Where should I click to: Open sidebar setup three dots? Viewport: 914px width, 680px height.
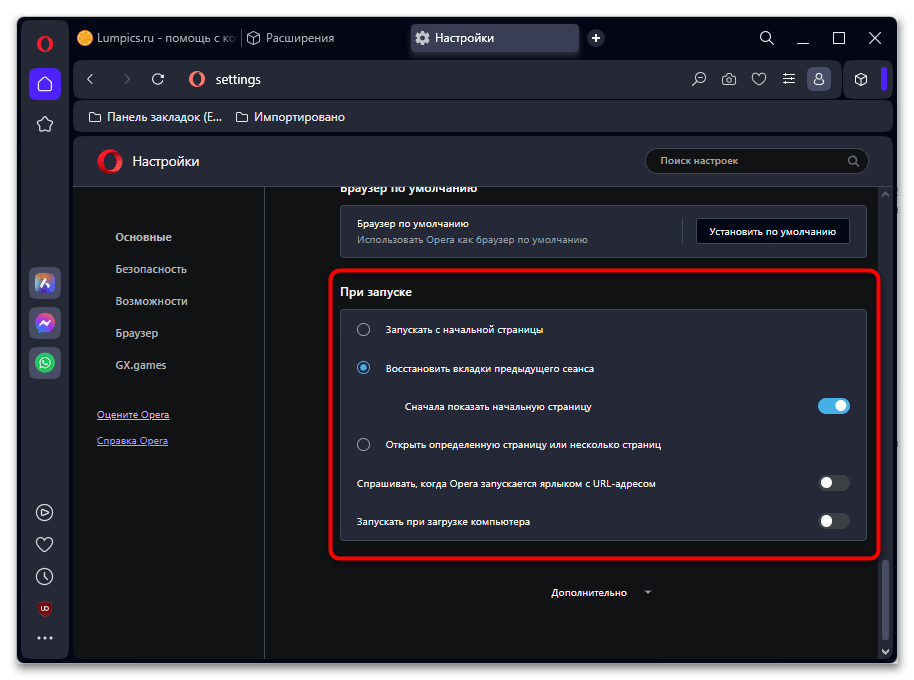click(x=45, y=639)
